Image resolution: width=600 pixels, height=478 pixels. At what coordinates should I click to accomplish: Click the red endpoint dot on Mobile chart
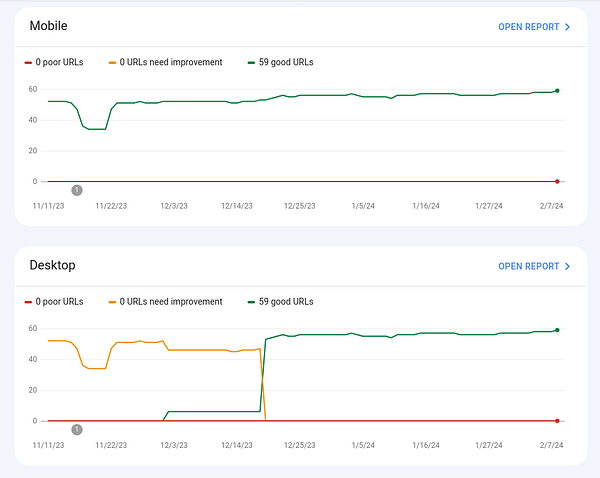(557, 181)
